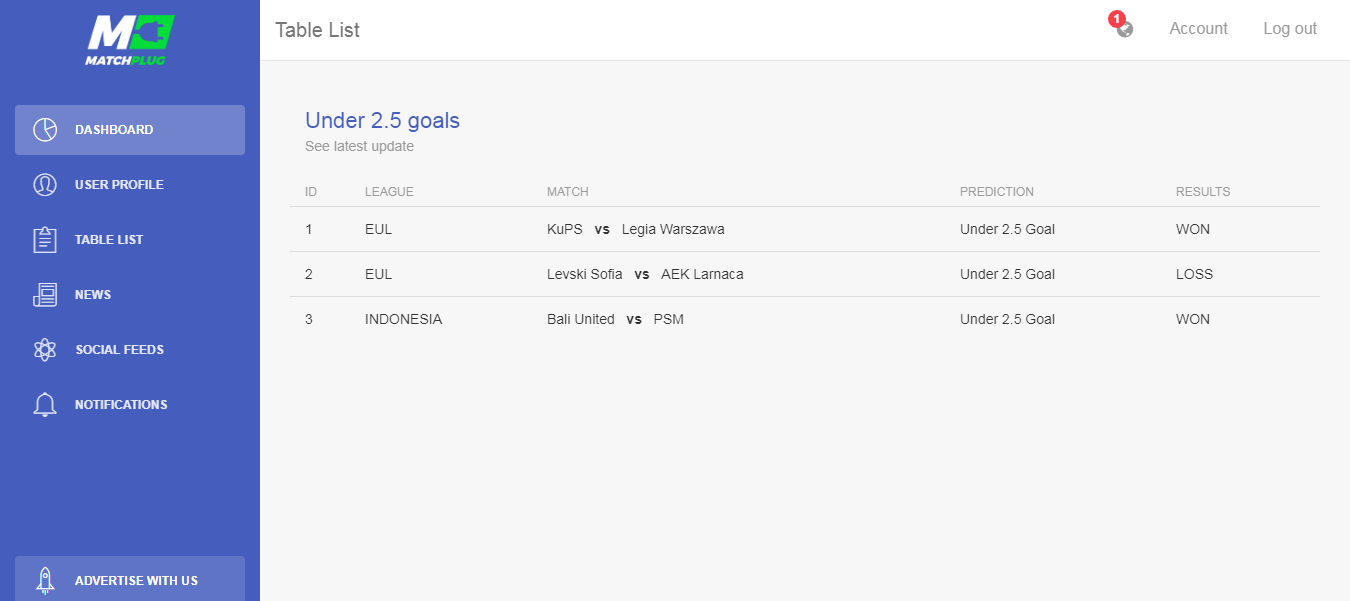Open the Notifications bell icon

45,405
